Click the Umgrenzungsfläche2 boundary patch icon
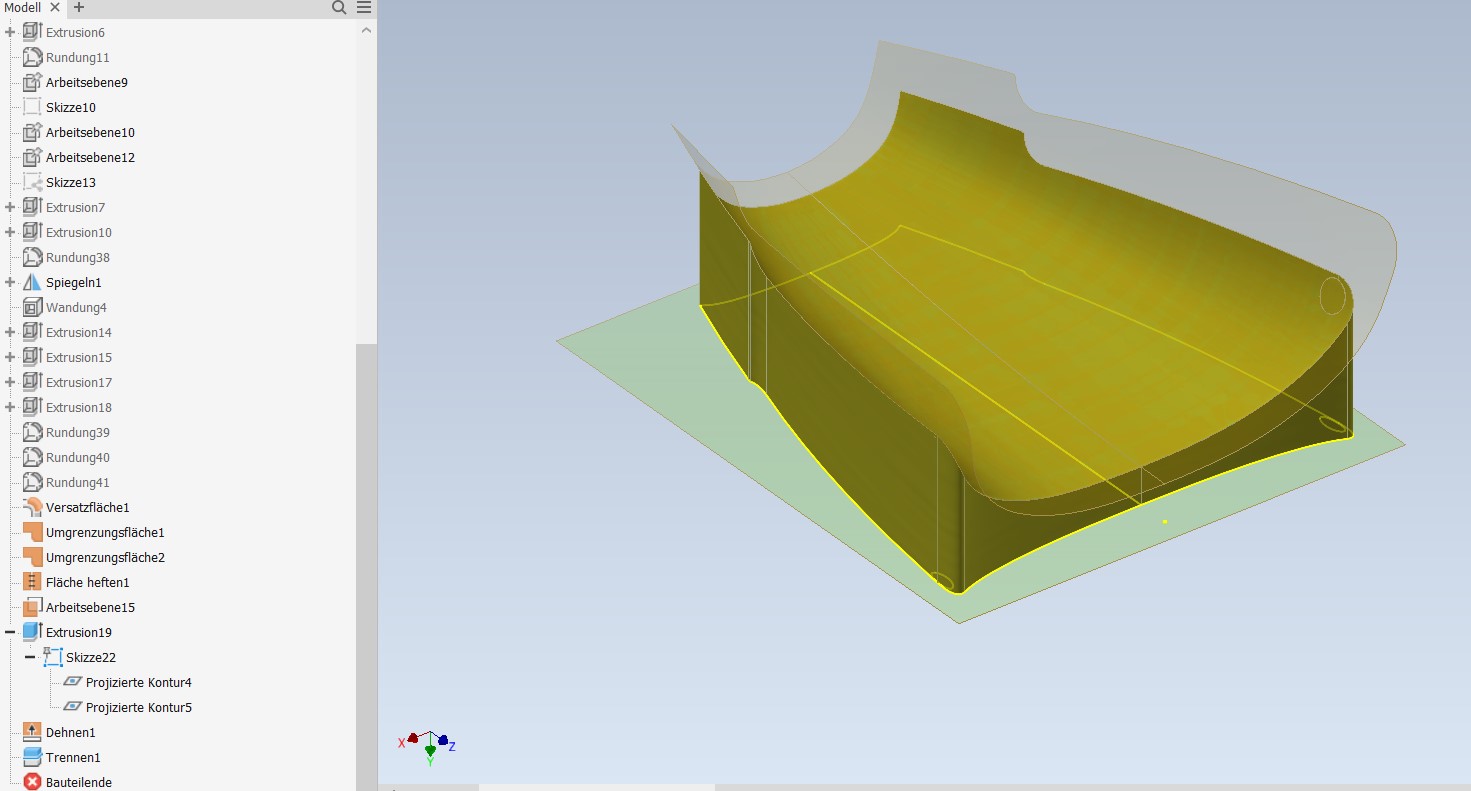 coord(32,557)
